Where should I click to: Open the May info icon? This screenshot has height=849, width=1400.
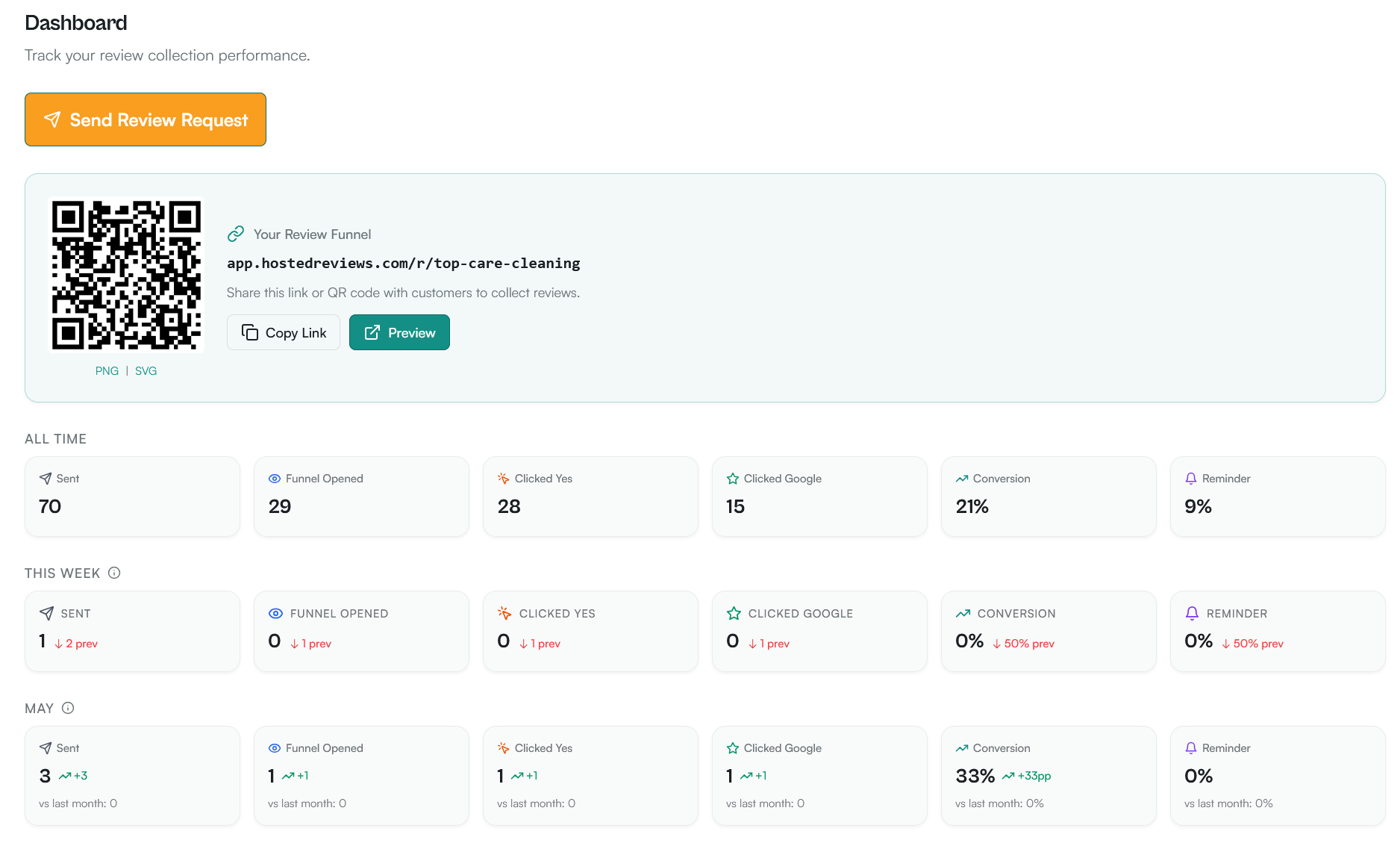[x=68, y=708]
